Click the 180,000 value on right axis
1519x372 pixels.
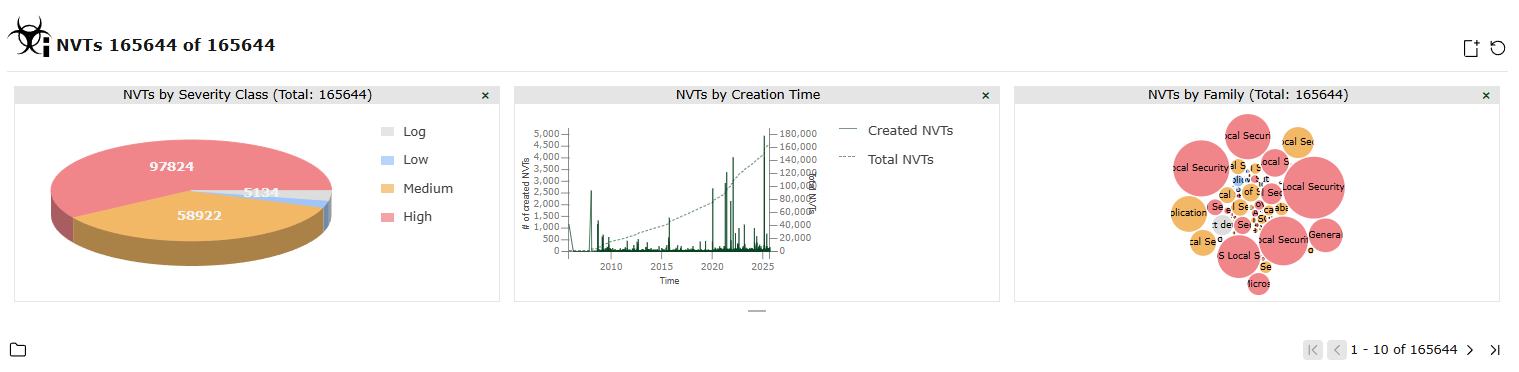[x=798, y=133]
